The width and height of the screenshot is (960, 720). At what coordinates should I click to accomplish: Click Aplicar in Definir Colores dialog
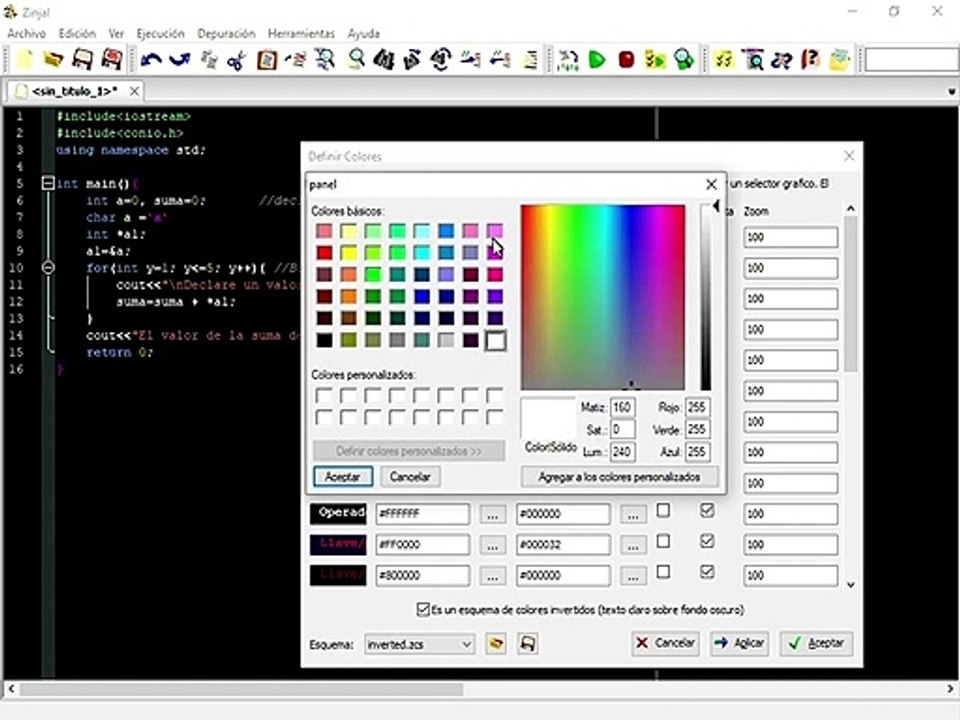point(740,643)
